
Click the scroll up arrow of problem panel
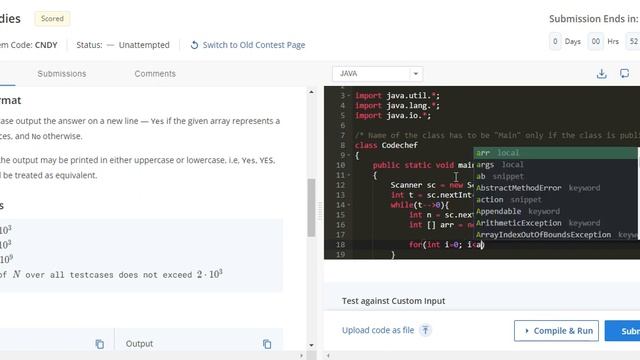[311, 92]
